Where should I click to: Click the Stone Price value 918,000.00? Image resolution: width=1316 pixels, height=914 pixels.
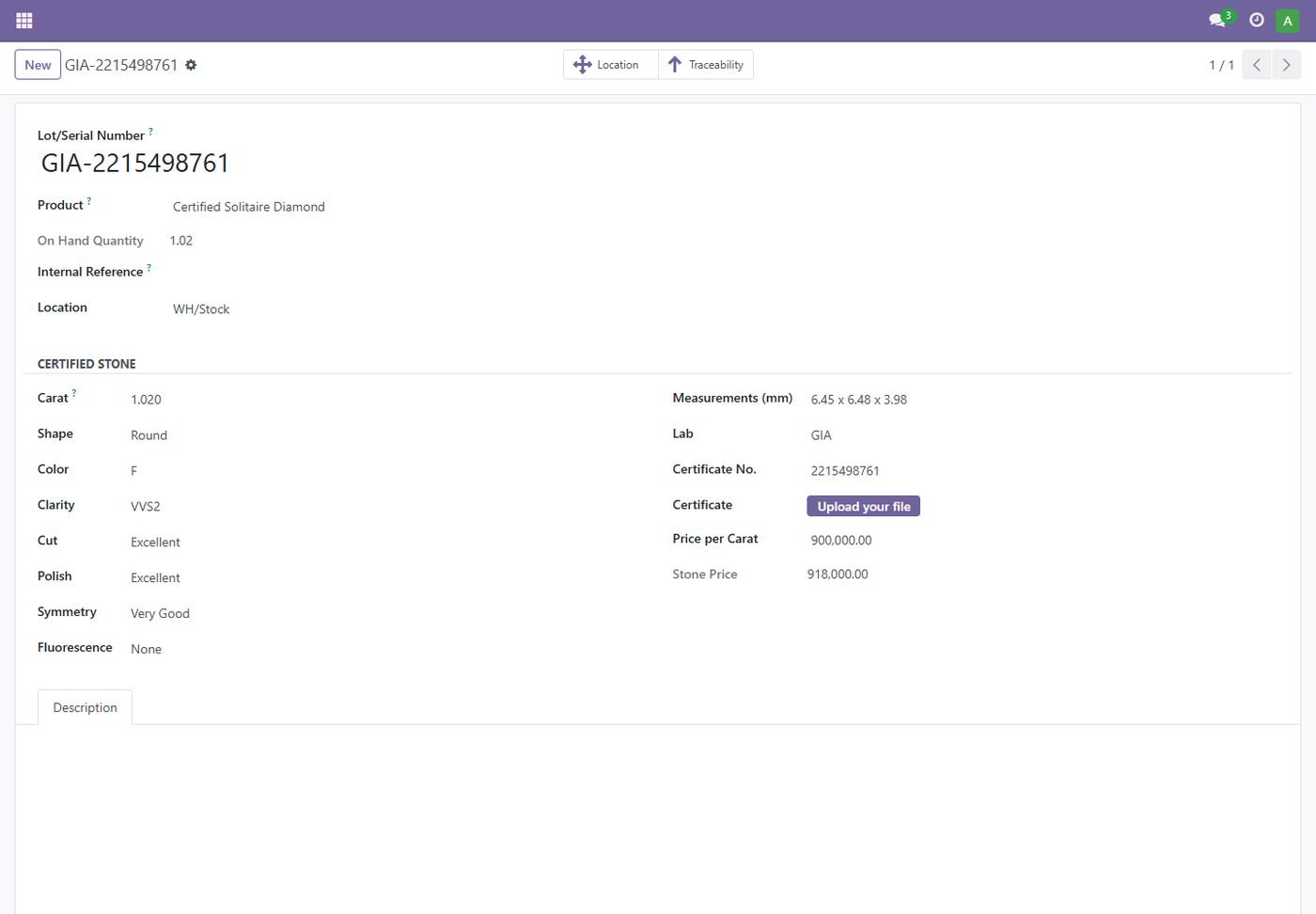(x=838, y=575)
